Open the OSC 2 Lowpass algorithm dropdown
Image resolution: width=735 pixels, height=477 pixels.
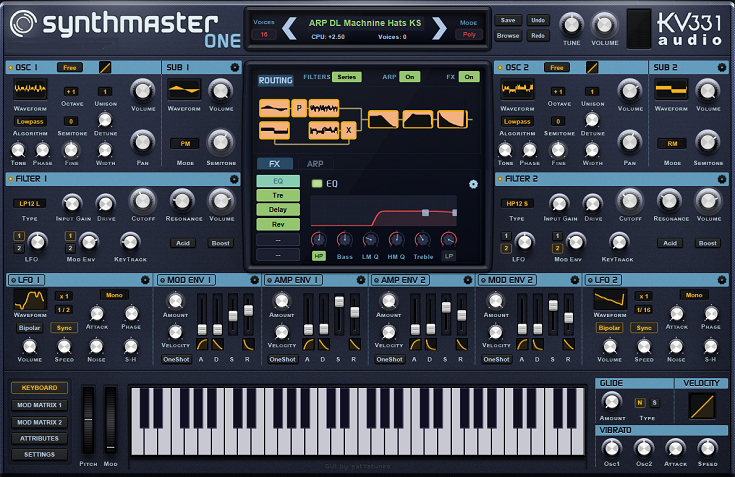tap(517, 122)
